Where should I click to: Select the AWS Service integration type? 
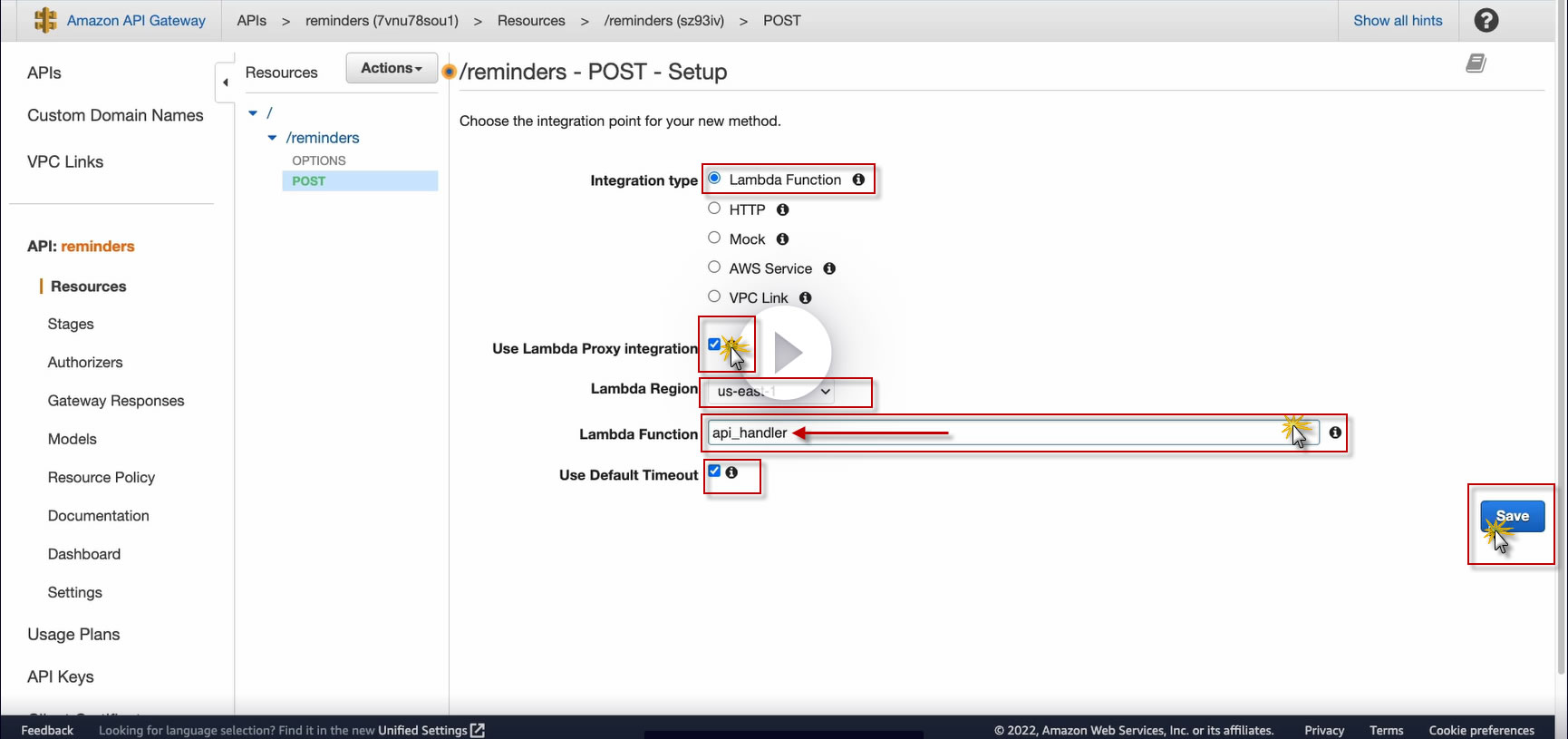click(714, 267)
